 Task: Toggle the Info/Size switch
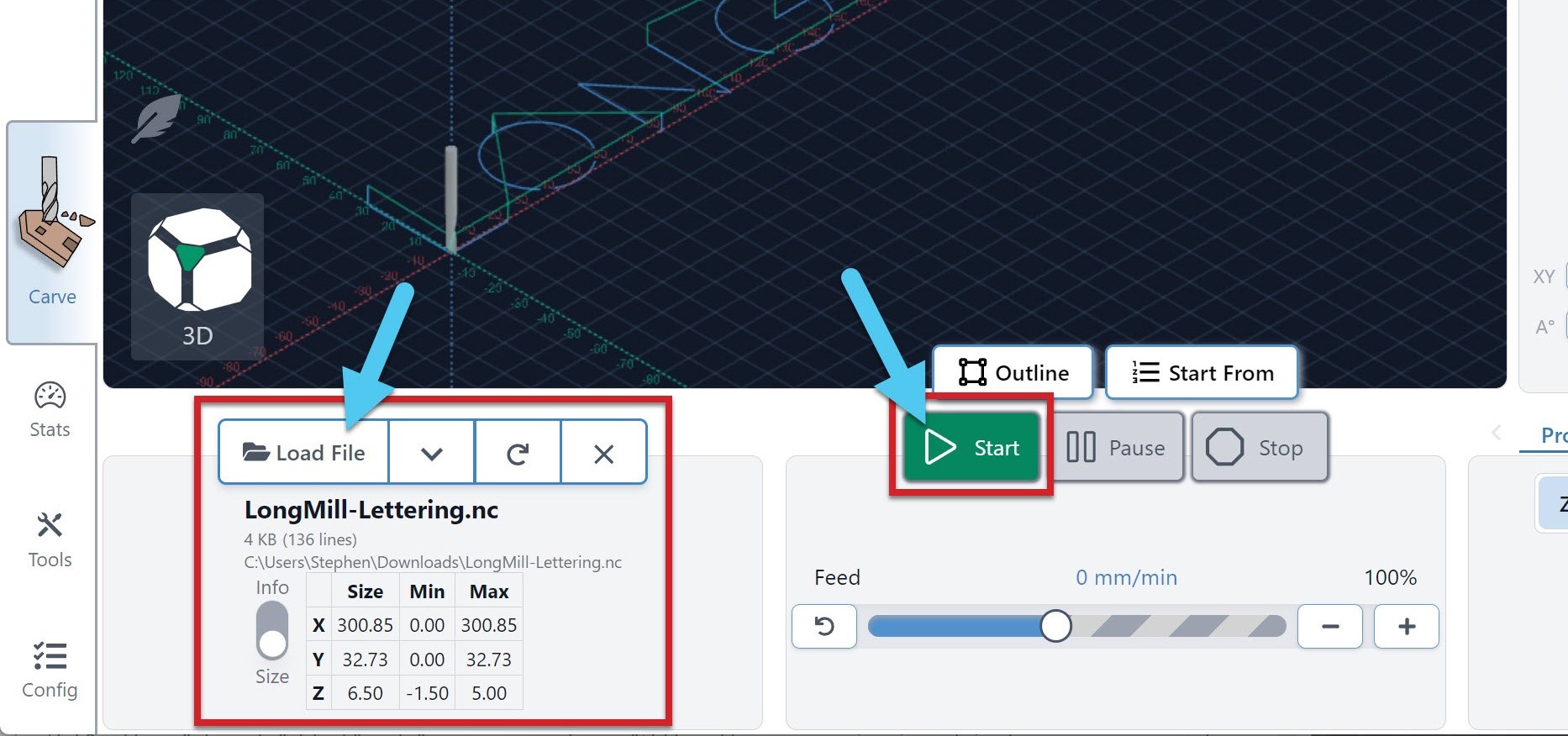(272, 632)
